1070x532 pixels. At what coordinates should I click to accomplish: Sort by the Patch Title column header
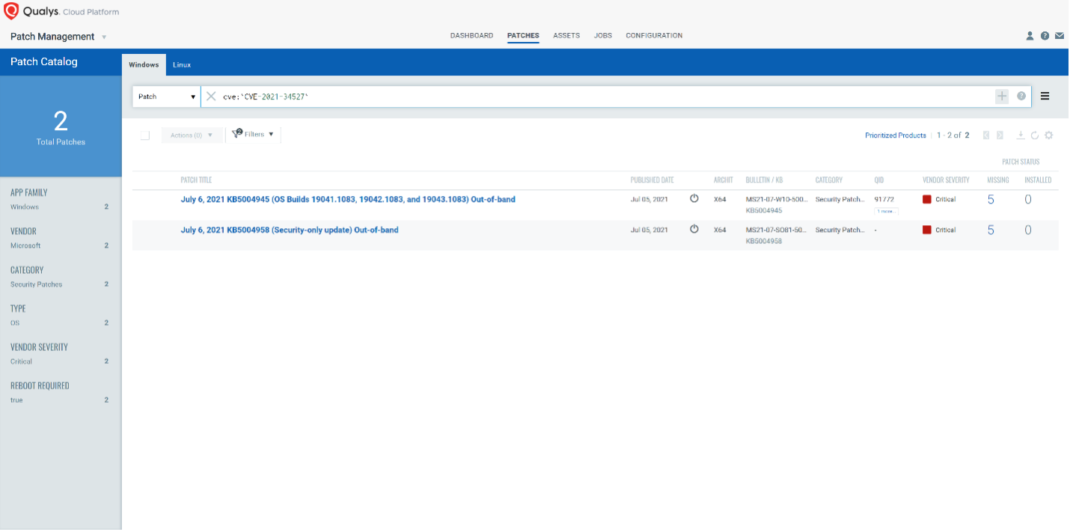click(x=197, y=180)
